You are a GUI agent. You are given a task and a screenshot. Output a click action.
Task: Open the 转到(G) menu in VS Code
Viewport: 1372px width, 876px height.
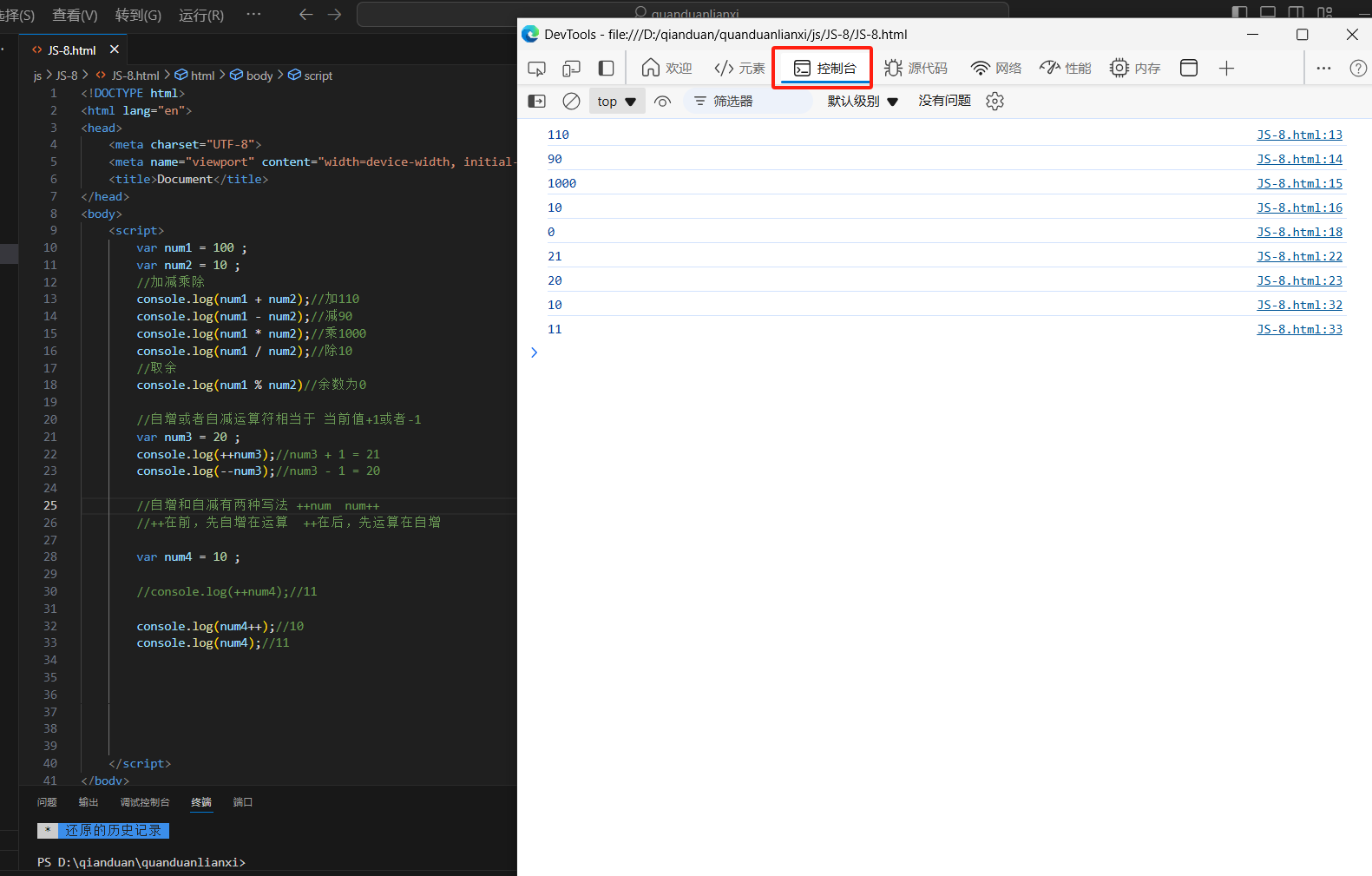click(138, 15)
